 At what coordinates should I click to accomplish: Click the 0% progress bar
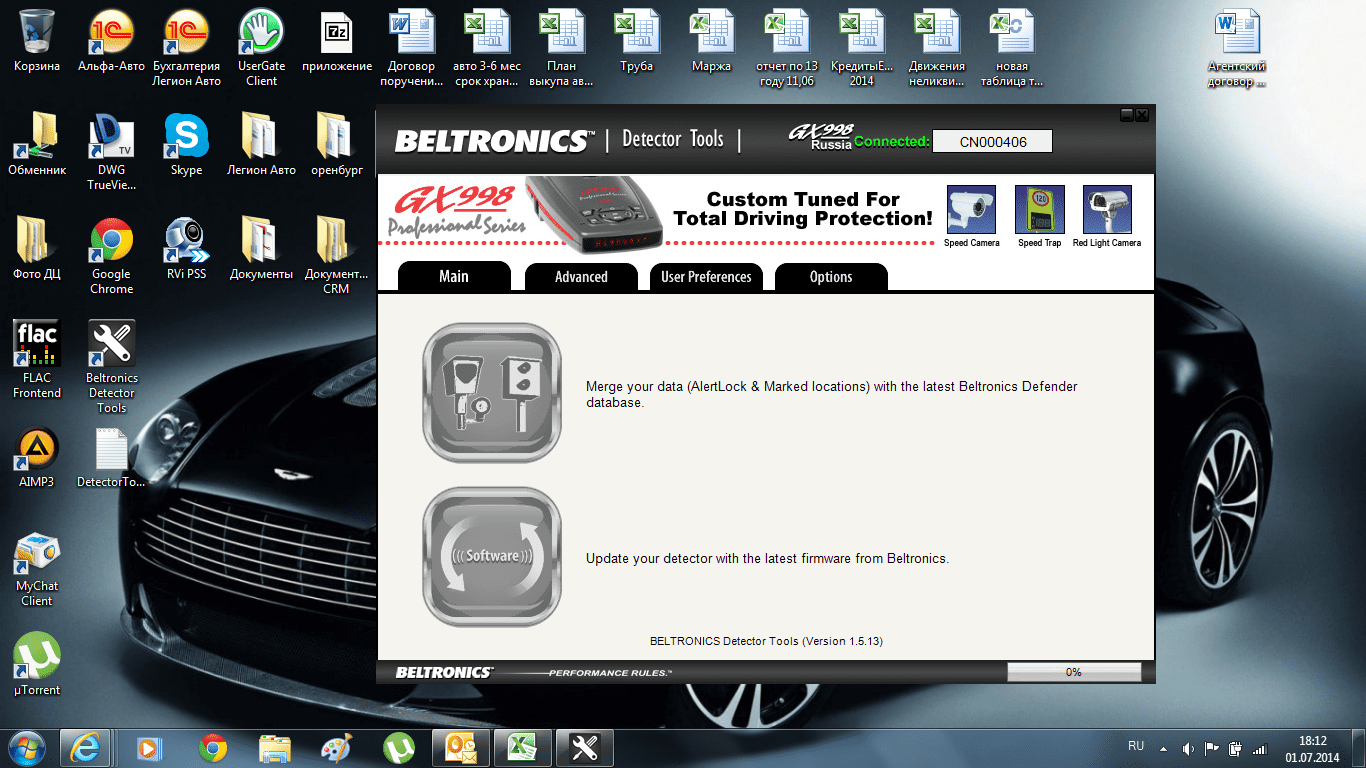pos(1074,672)
